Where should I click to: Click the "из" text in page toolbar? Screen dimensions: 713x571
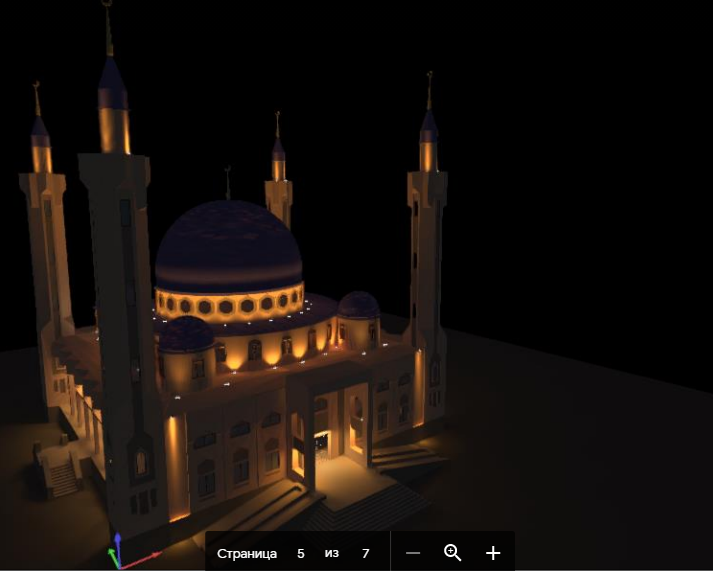[x=331, y=554]
